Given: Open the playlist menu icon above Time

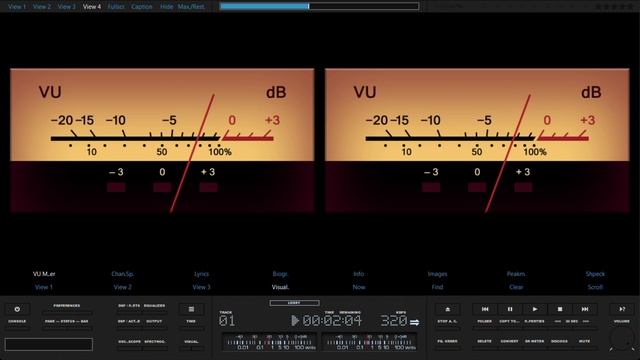Looking at the screenshot, I should tap(191, 309).
